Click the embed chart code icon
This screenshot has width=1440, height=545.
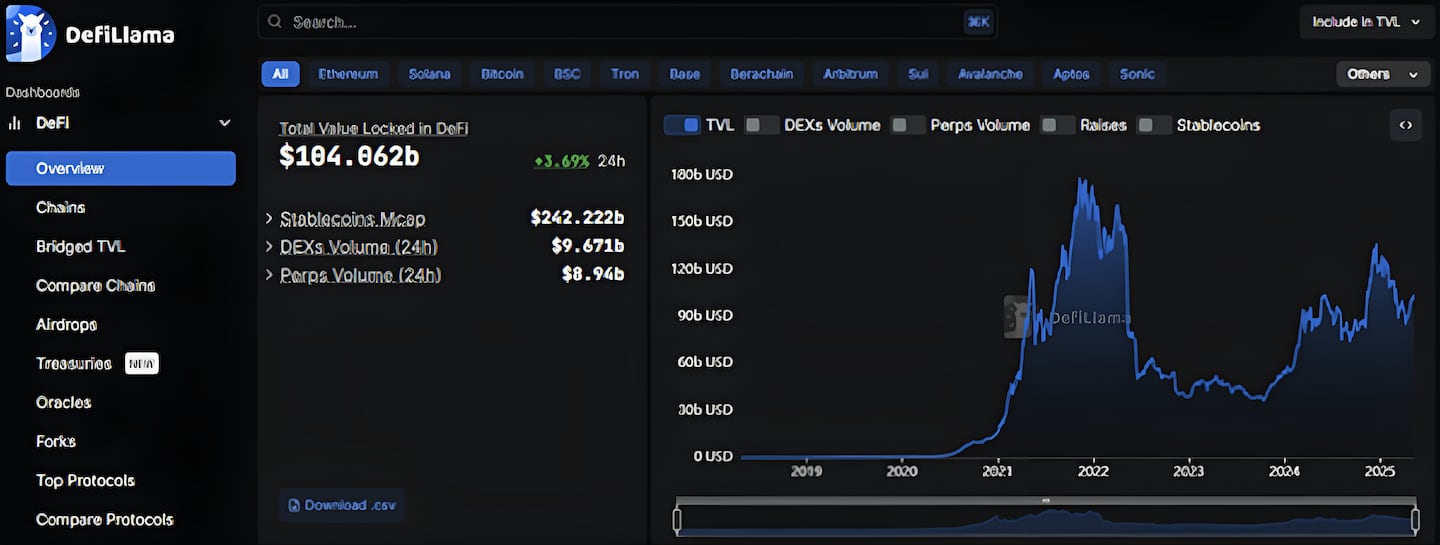(1405, 125)
